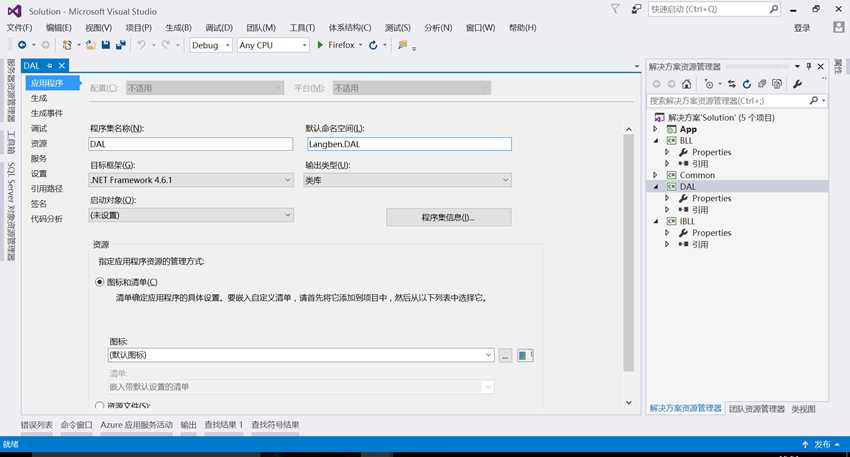The width and height of the screenshot is (850, 457).
Task: Click sync with active document icon
Action: [x=732, y=84]
